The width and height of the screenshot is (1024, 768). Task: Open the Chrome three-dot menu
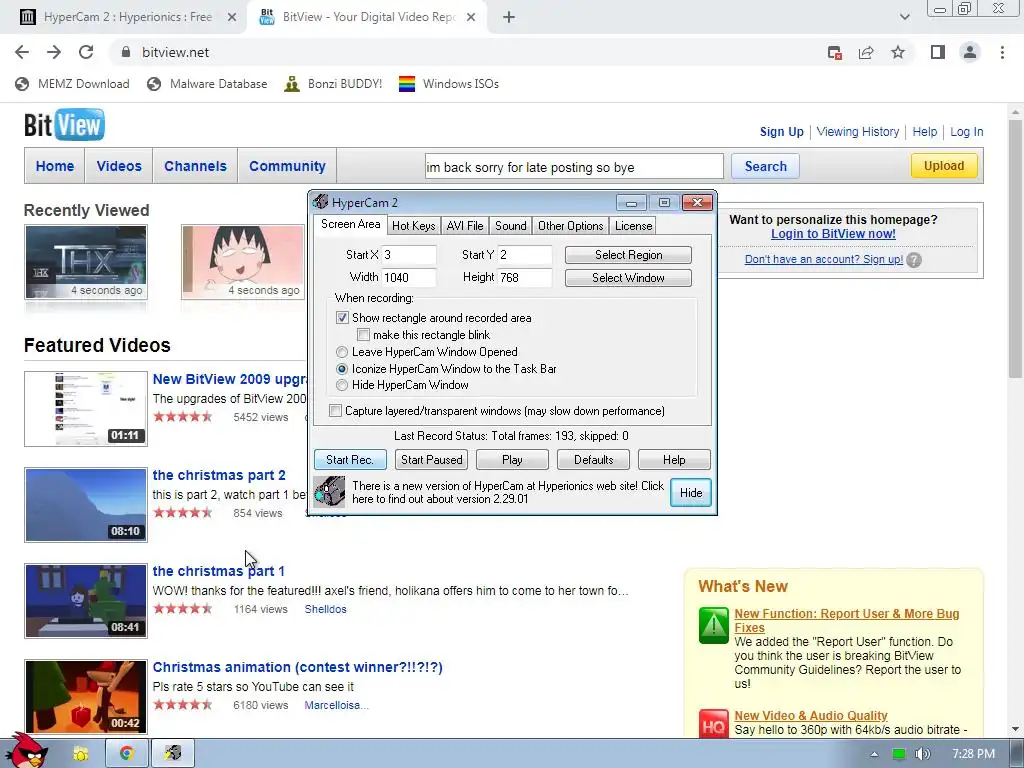tap(1002, 52)
